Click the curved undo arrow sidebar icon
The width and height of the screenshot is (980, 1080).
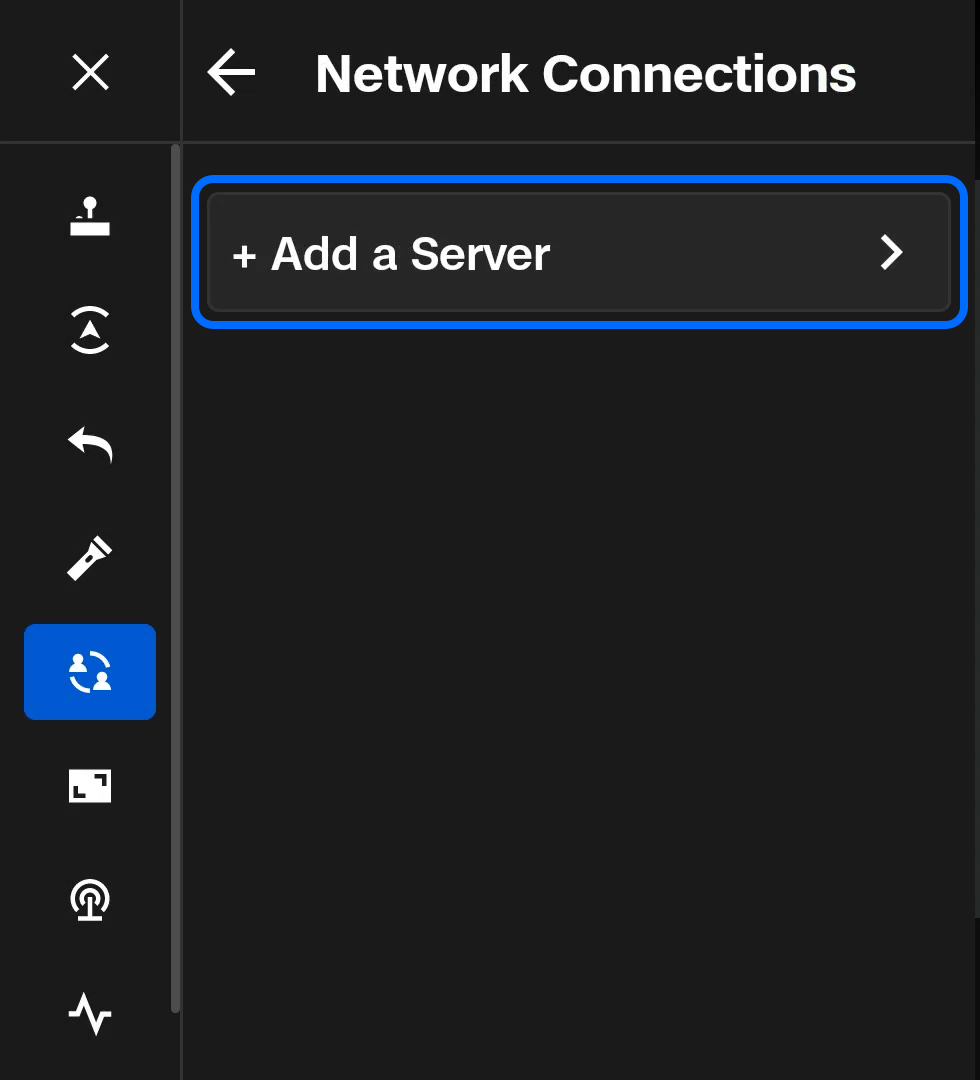[90, 444]
